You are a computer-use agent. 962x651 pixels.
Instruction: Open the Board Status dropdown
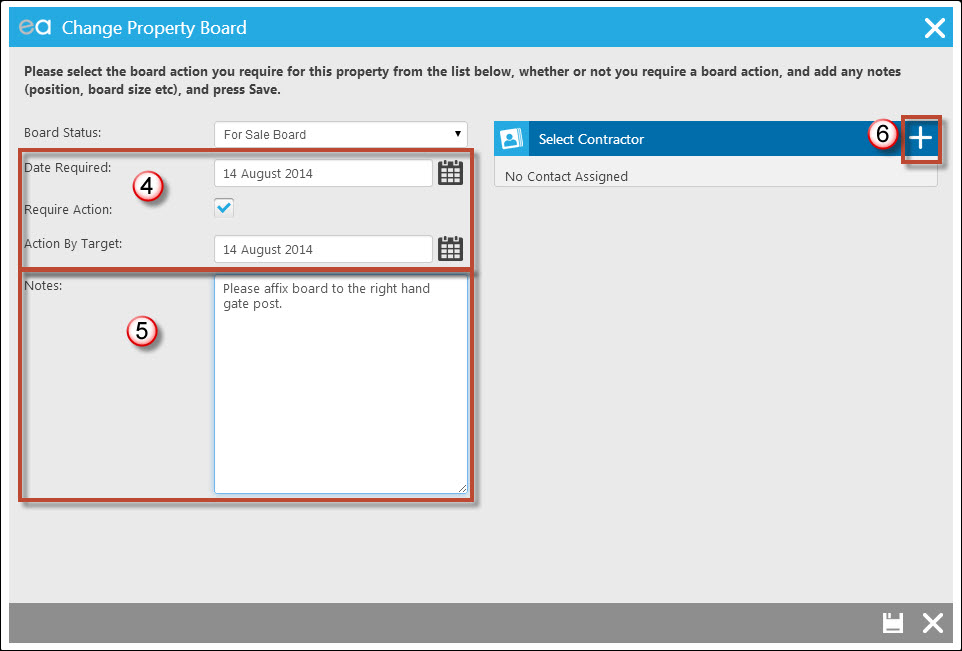pos(341,134)
